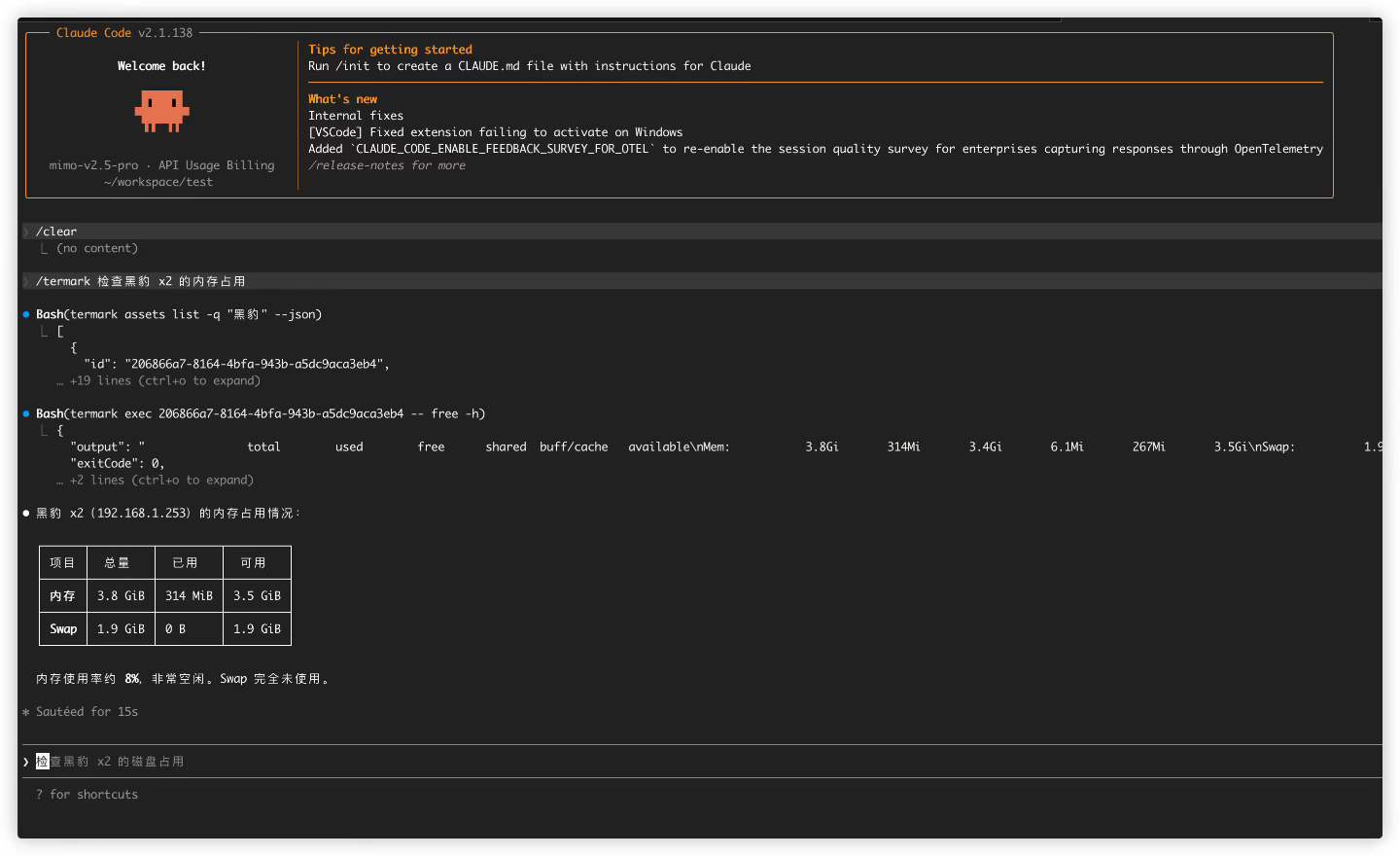
Task: Click the "/release-notes for more" hint
Action: click(x=387, y=165)
